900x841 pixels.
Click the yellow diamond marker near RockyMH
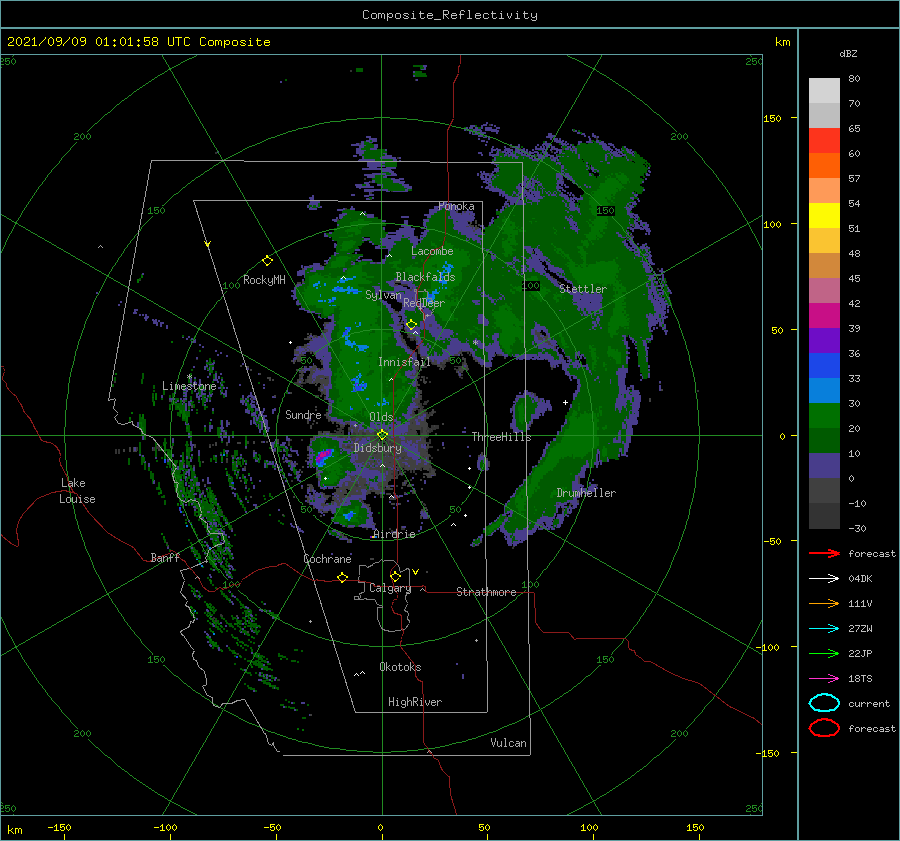coord(267,261)
